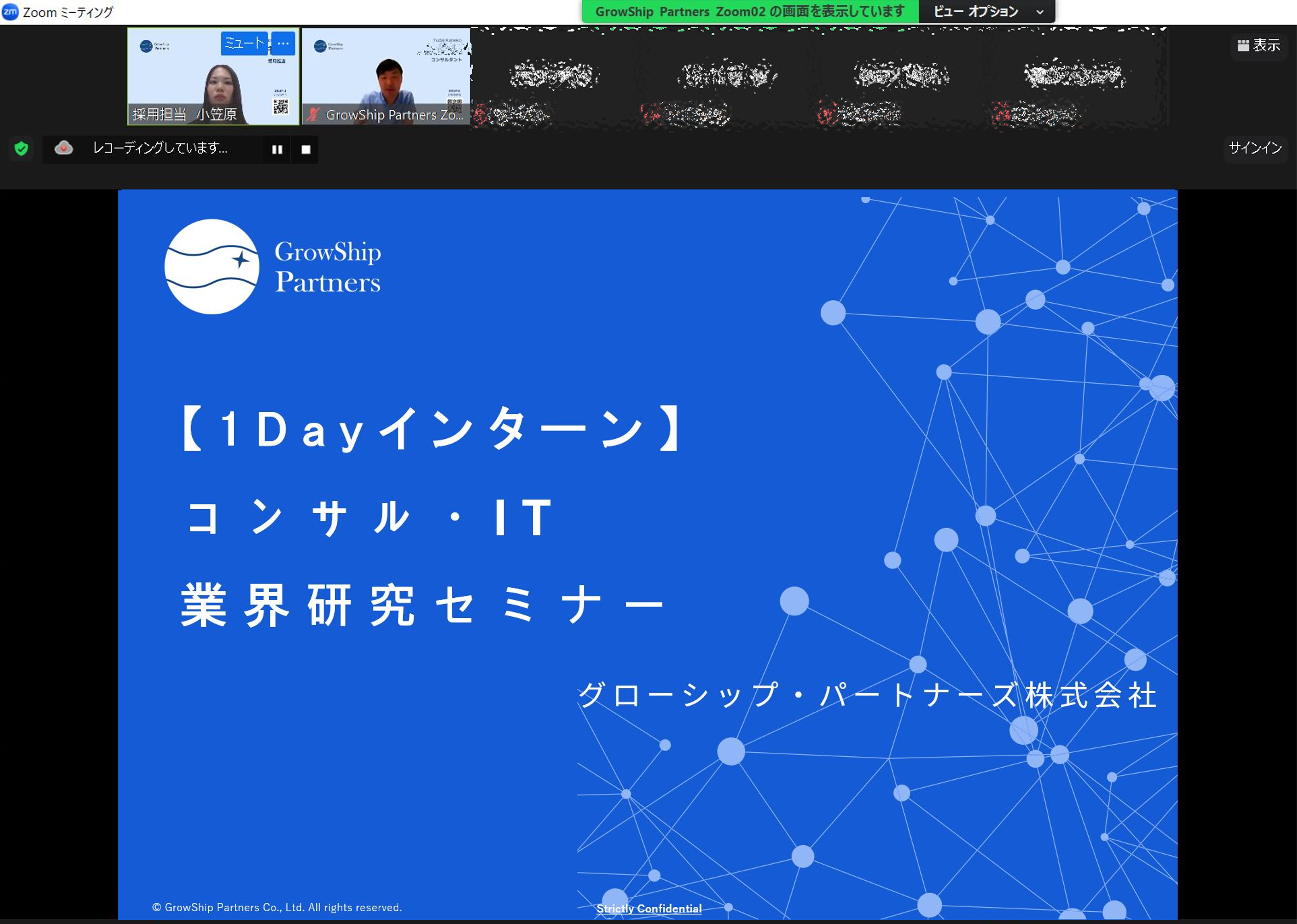
Task: Click the GrowShip Partners logo on the slide
Action: (273, 266)
